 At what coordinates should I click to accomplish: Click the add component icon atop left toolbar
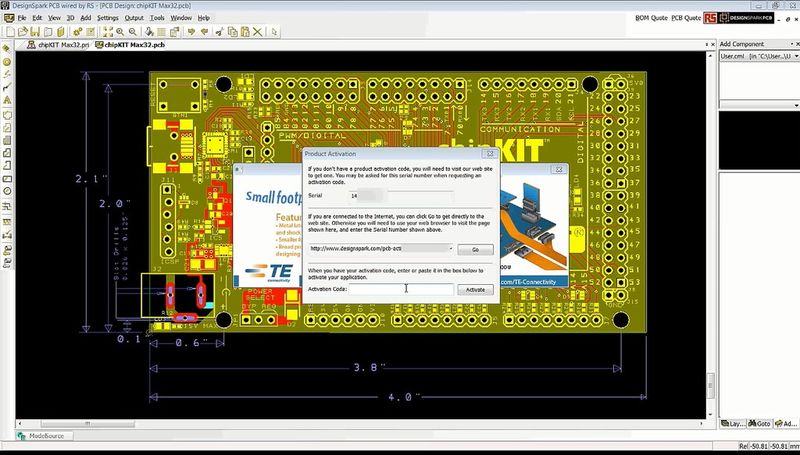[x=7, y=48]
